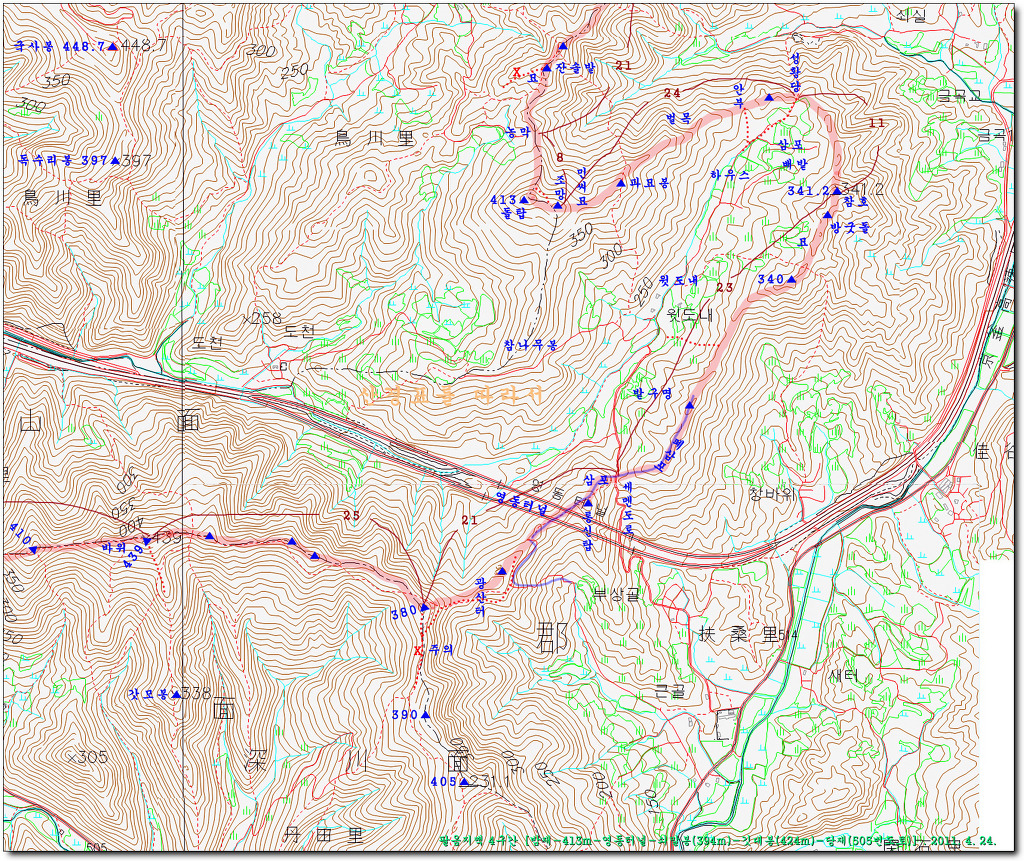
Task: Select the ×258 spot height
Action: [x=261, y=319]
